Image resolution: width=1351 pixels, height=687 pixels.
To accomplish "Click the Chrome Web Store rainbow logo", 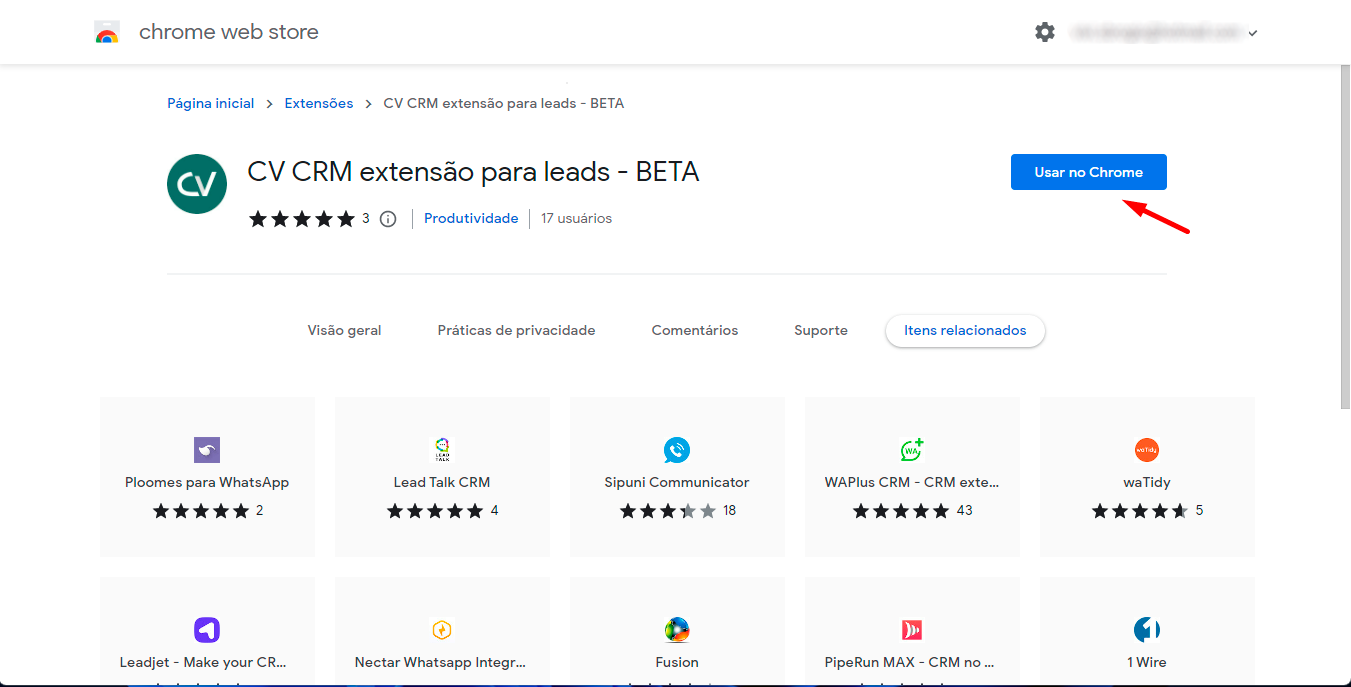I will tap(107, 33).
